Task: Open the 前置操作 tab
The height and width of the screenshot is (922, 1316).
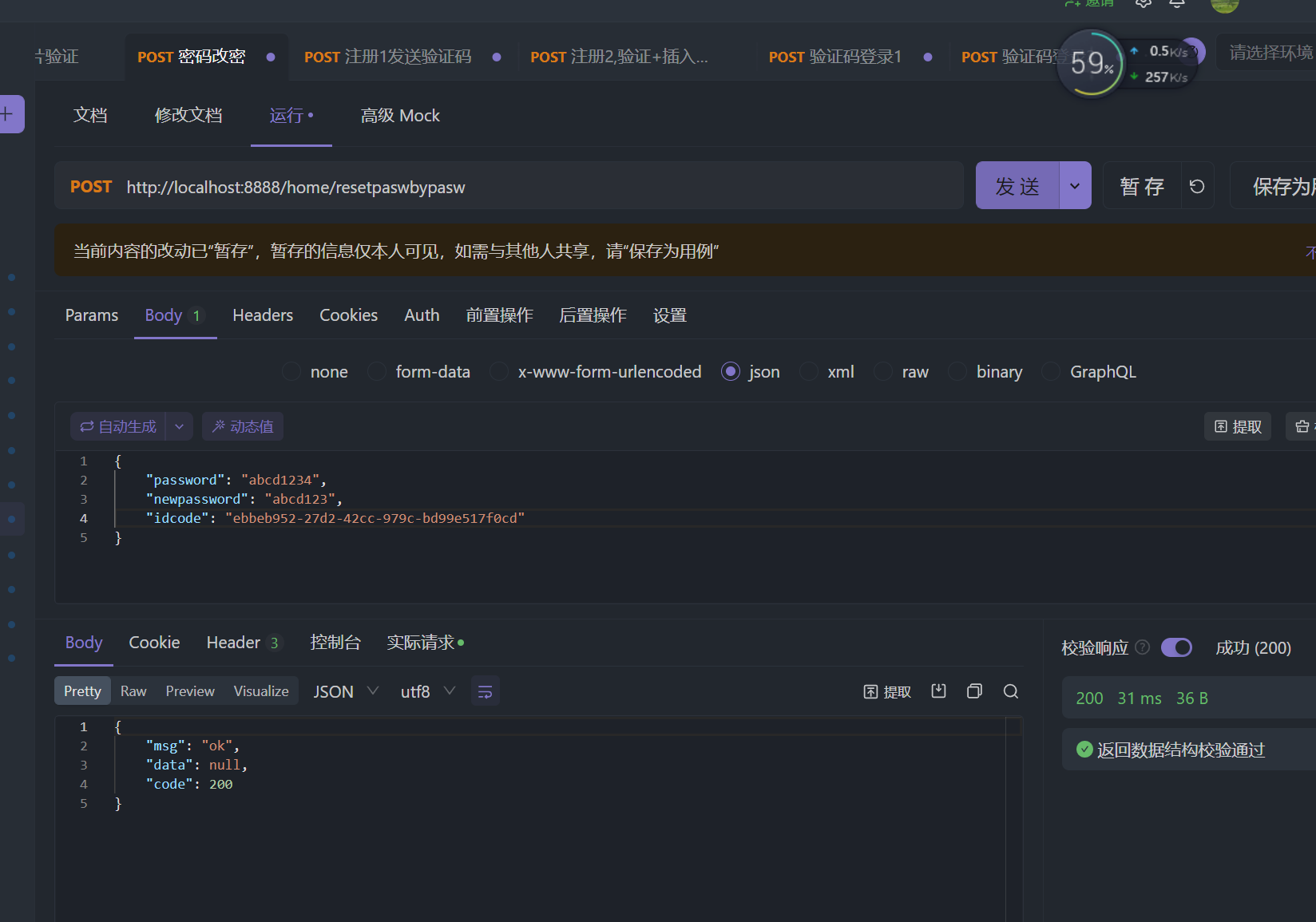Action: (x=500, y=315)
